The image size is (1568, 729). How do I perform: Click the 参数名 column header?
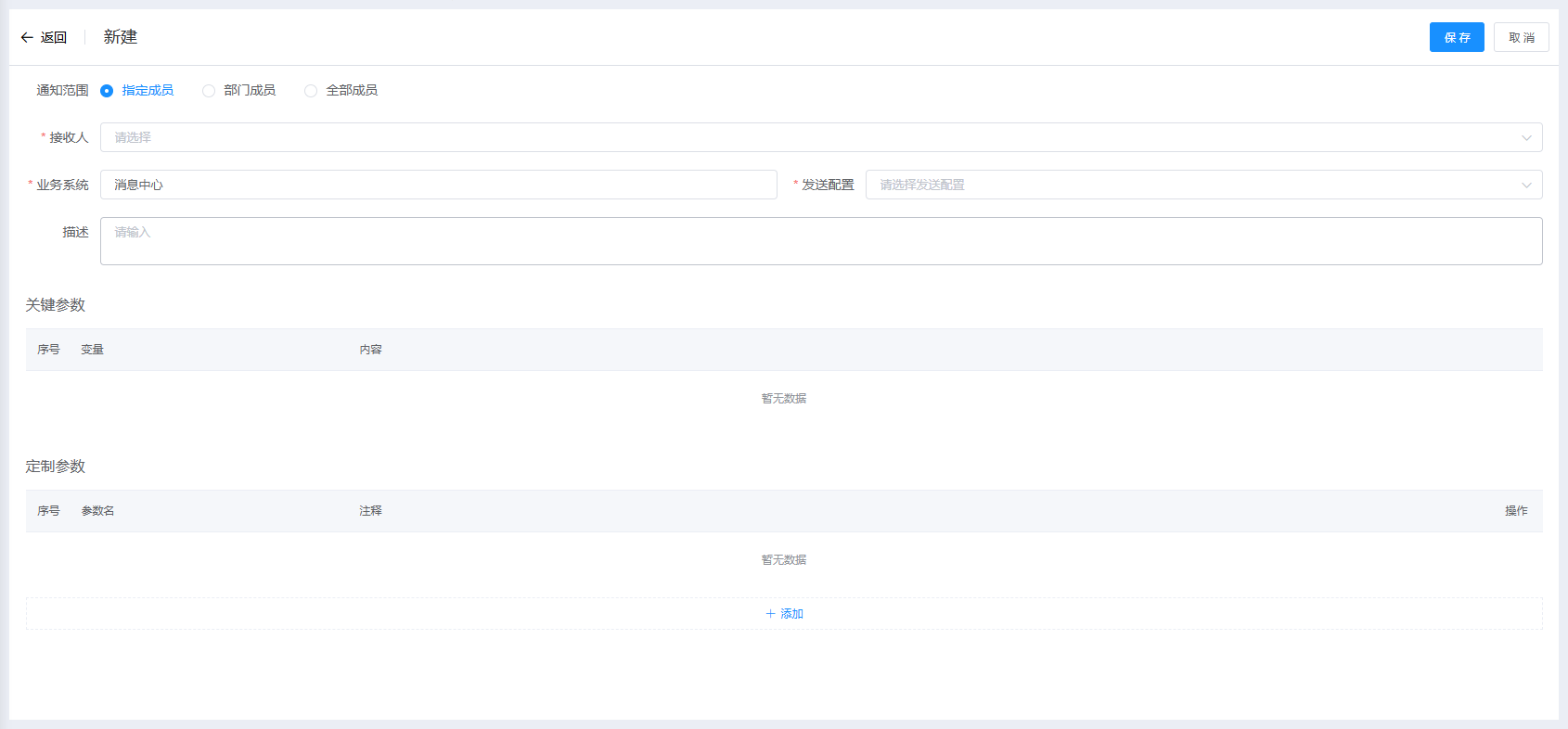coord(97,511)
